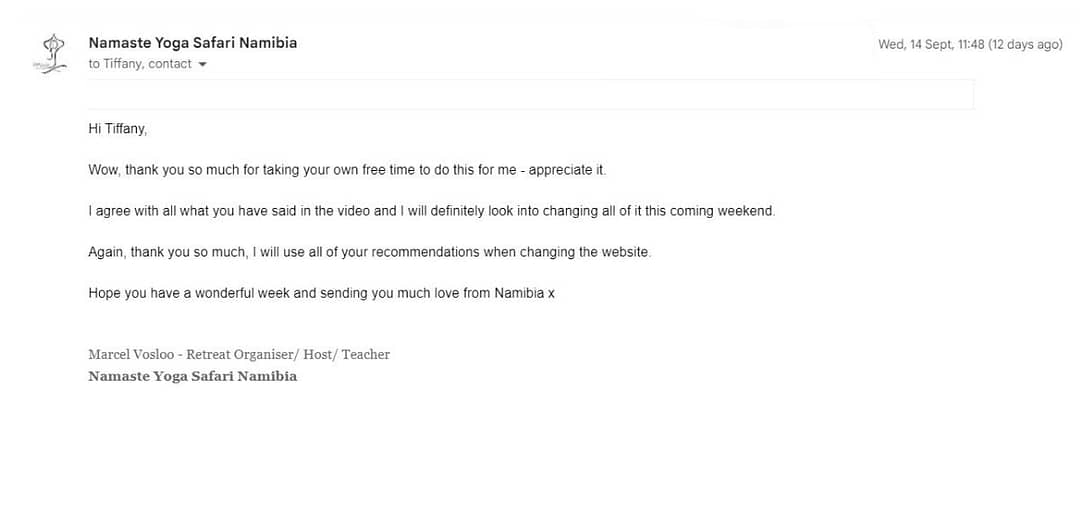Click the 'Marcel Vosloo - Retreat Organiser' signature line
This screenshot has width=1080, height=522.
click(x=239, y=355)
